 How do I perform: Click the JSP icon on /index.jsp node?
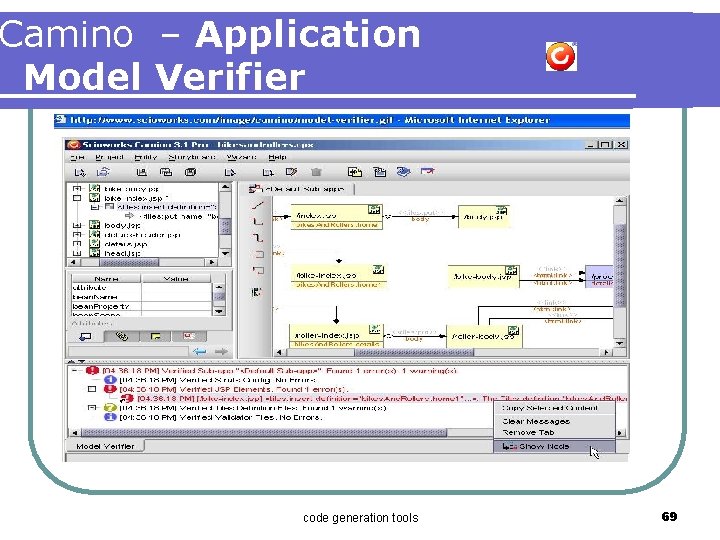pyautogui.click(x=374, y=210)
